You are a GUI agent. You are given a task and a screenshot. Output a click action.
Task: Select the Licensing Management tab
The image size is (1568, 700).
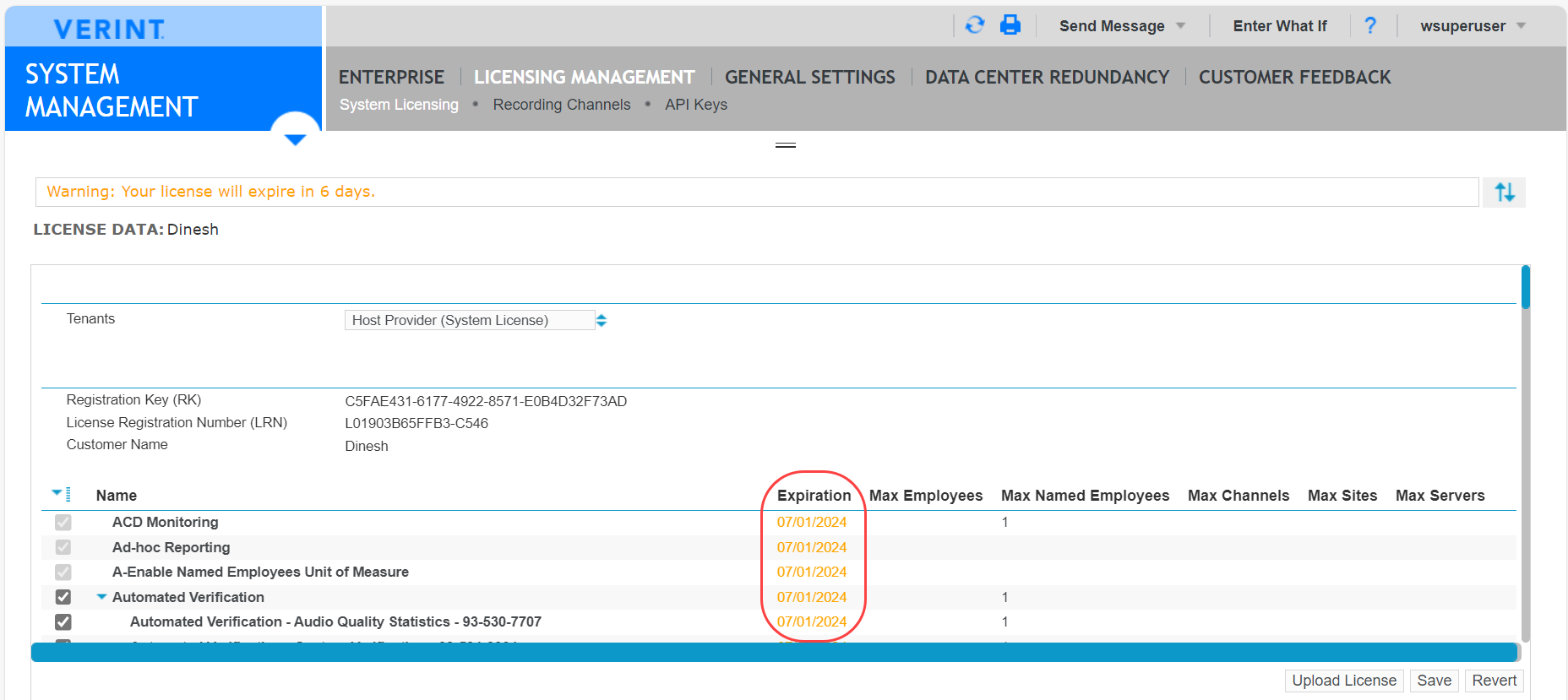pyautogui.click(x=584, y=77)
